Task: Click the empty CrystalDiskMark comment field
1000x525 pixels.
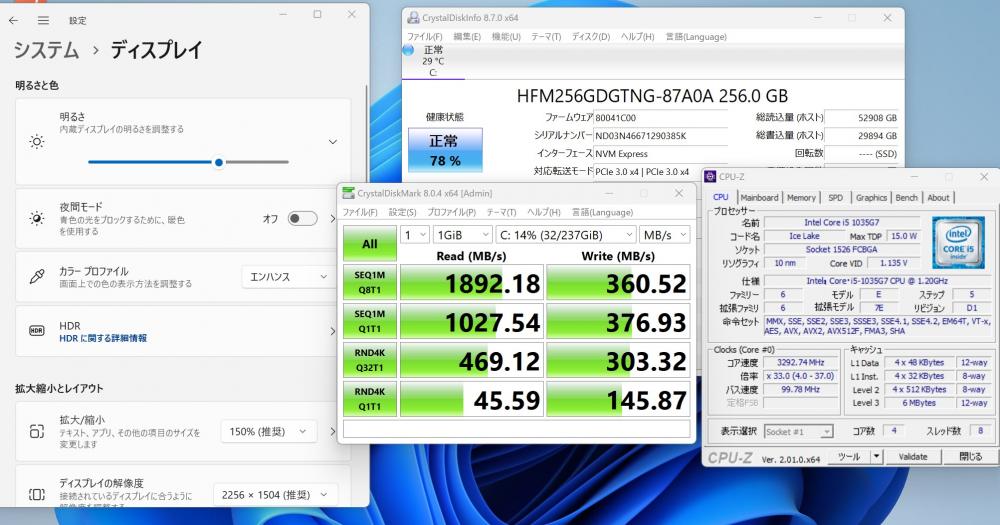Action: [517, 428]
